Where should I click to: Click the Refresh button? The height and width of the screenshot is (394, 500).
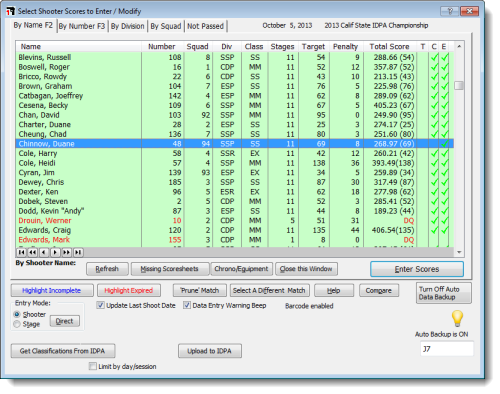pyautogui.click(x=107, y=269)
